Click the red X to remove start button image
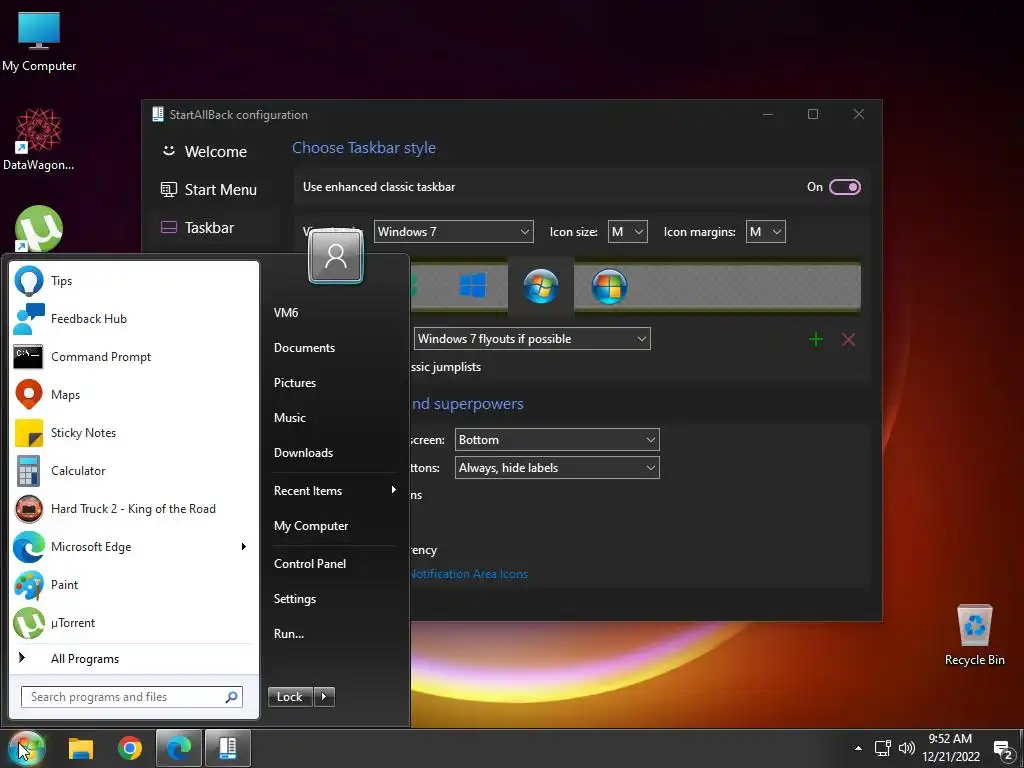 coord(848,339)
